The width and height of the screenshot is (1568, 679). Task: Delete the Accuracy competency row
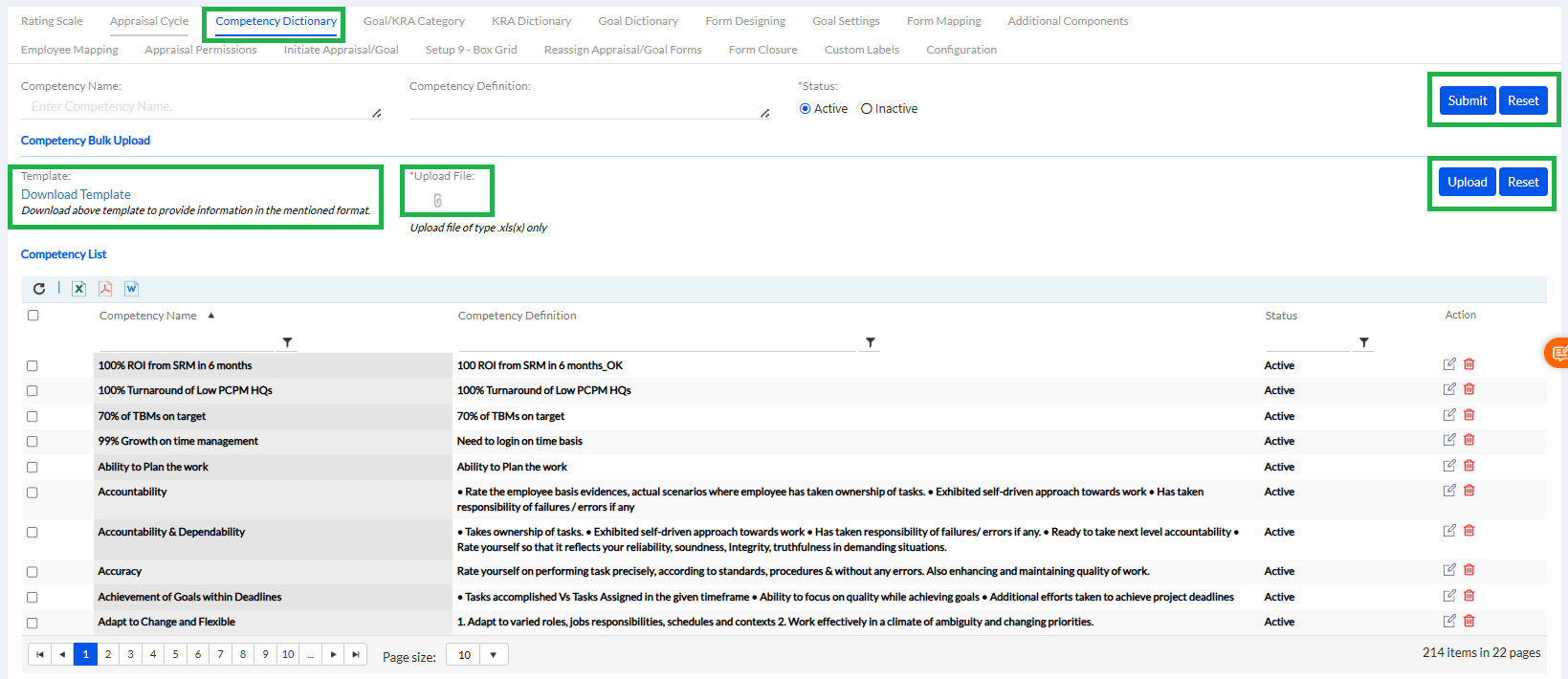click(x=1469, y=570)
